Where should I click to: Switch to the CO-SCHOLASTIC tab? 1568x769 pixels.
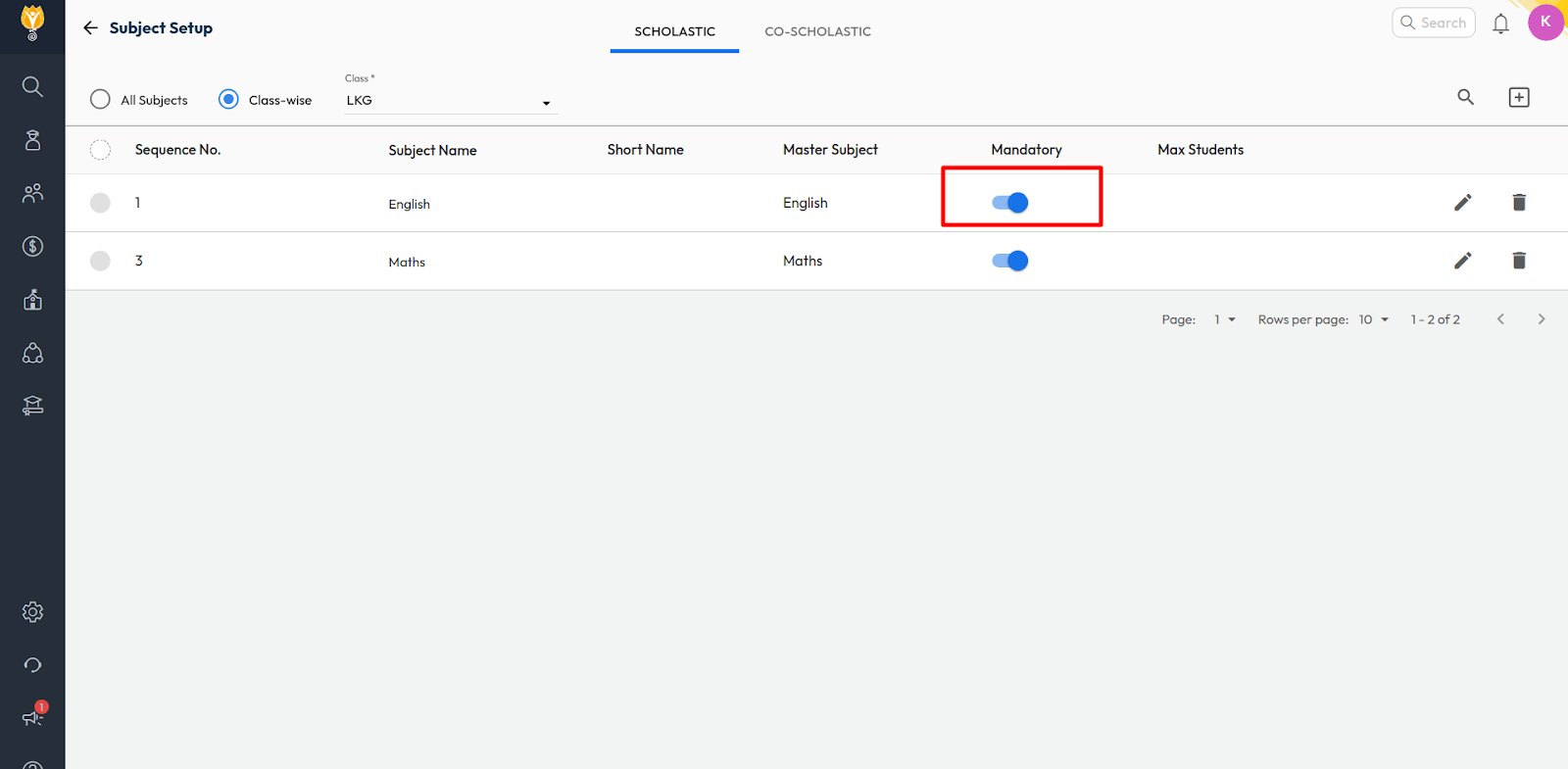point(817,31)
